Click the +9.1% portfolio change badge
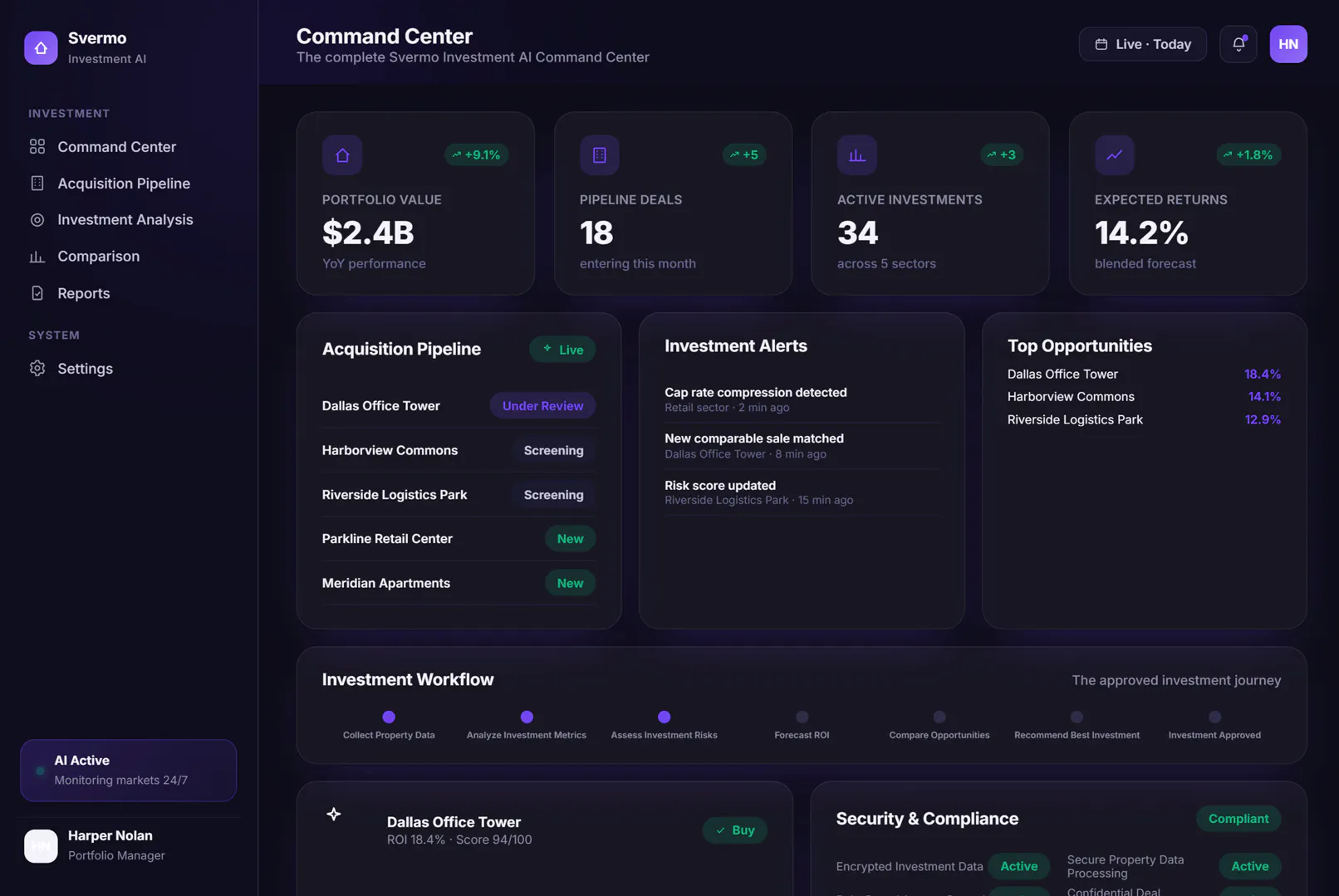This screenshot has width=1339, height=896. click(x=477, y=154)
